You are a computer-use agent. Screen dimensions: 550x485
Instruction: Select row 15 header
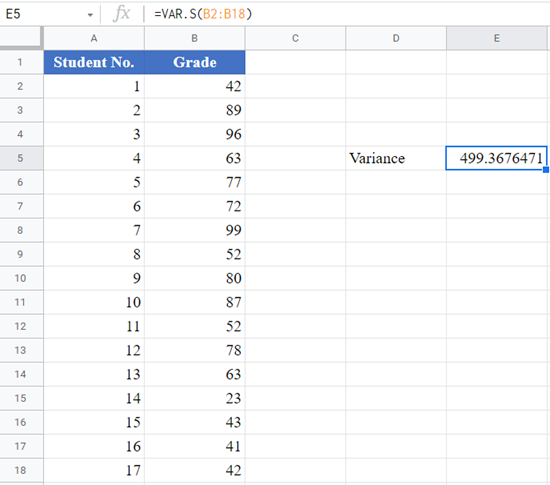click(21, 398)
